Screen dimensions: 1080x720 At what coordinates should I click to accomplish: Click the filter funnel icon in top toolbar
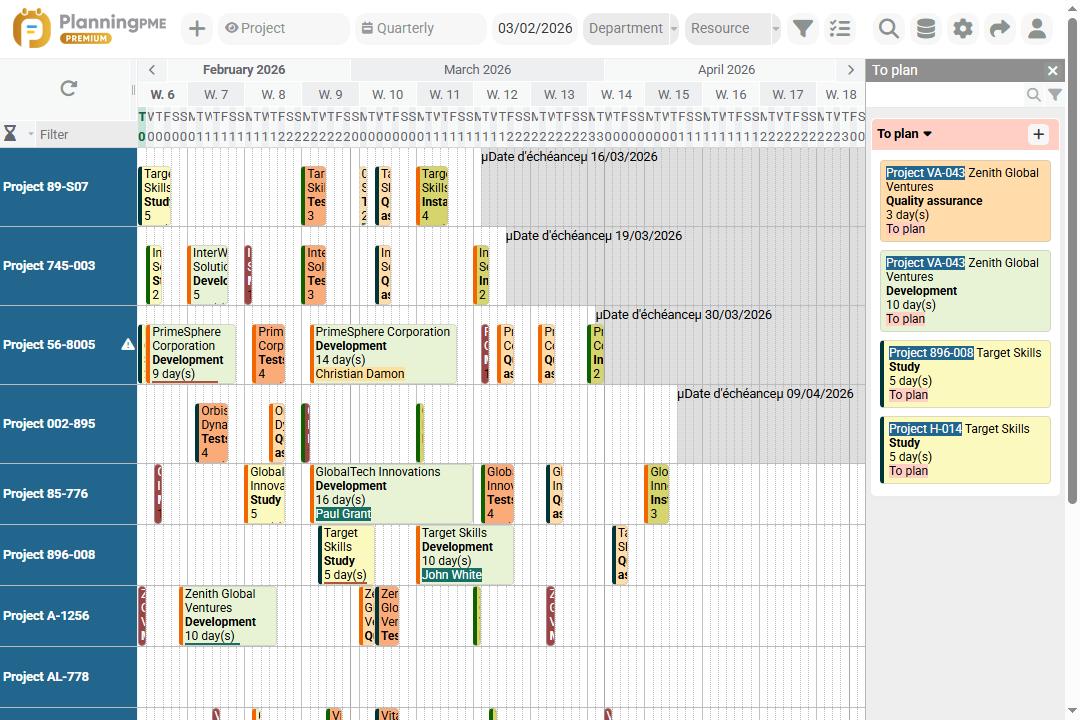coord(802,28)
